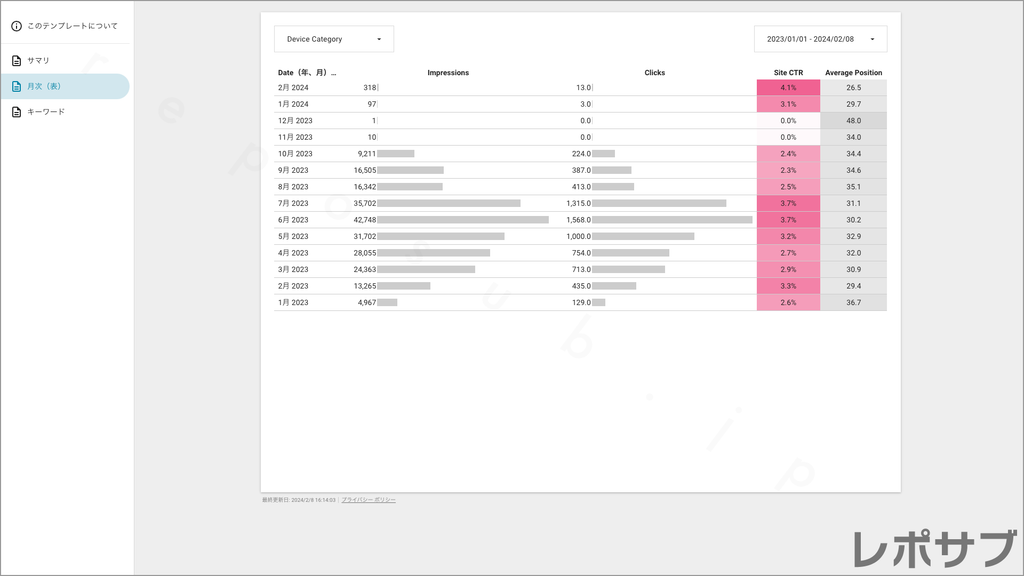Select the 7月 2023 table row label
This screenshot has height=576, width=1024.
click(x=294, y=203)
